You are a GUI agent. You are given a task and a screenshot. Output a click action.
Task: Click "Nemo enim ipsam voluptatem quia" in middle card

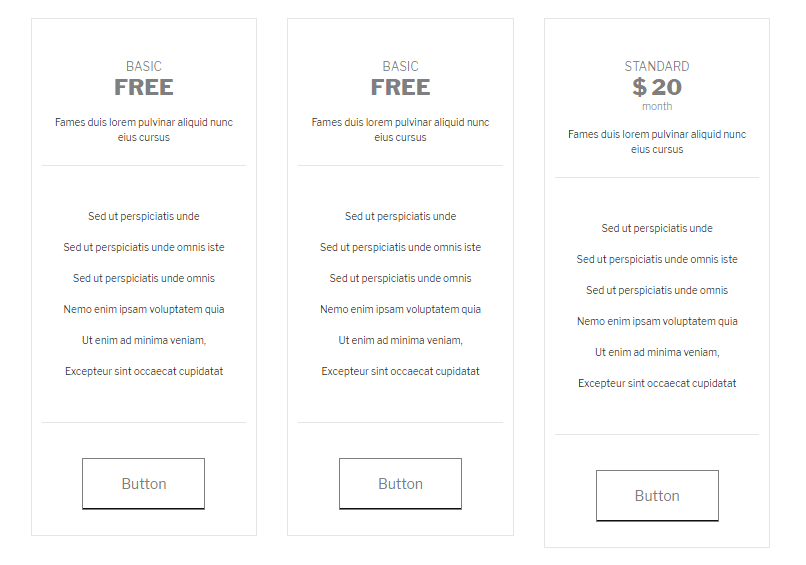(x=400, y=309)
